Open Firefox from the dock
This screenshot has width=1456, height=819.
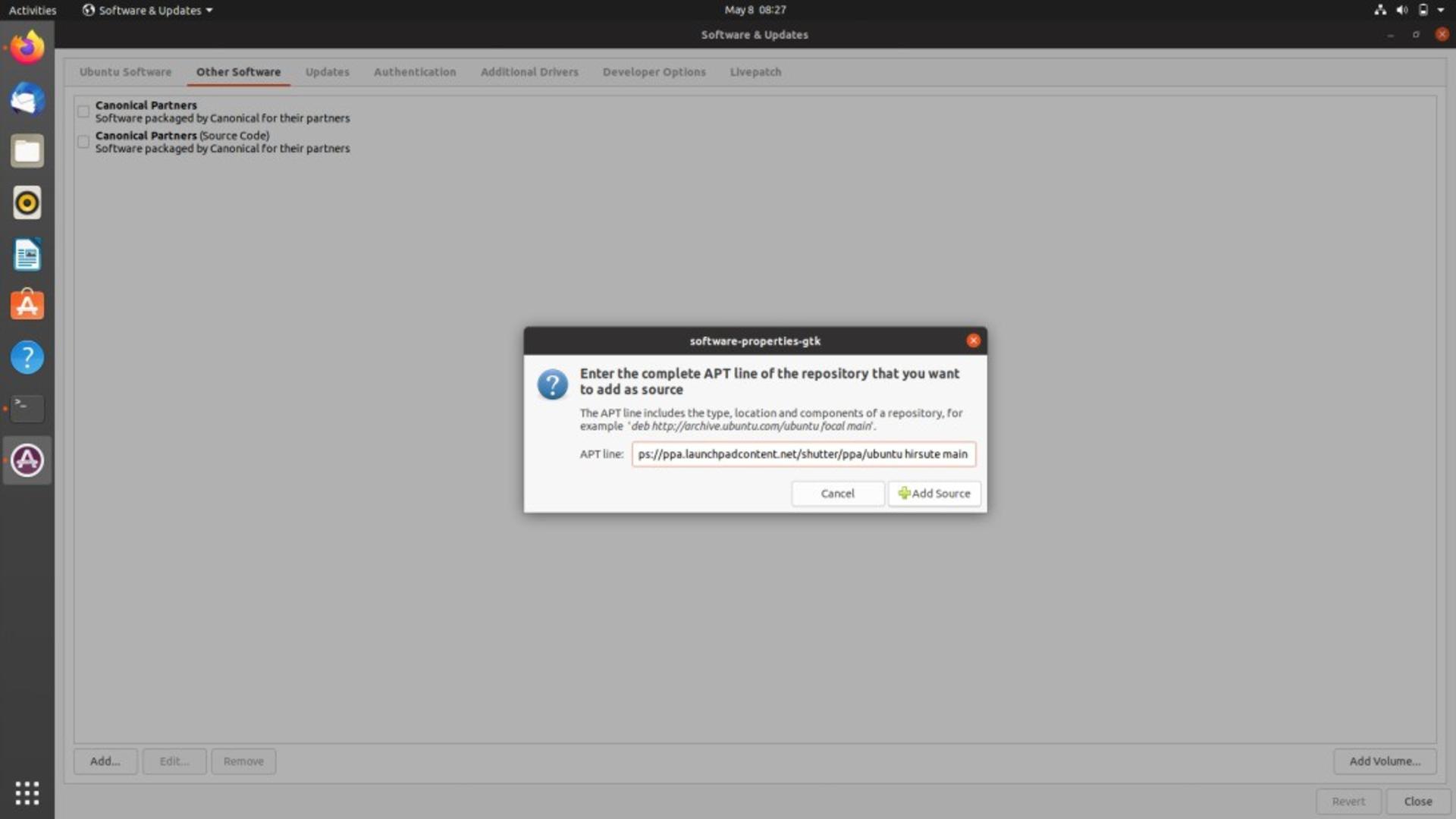(27, 47)
